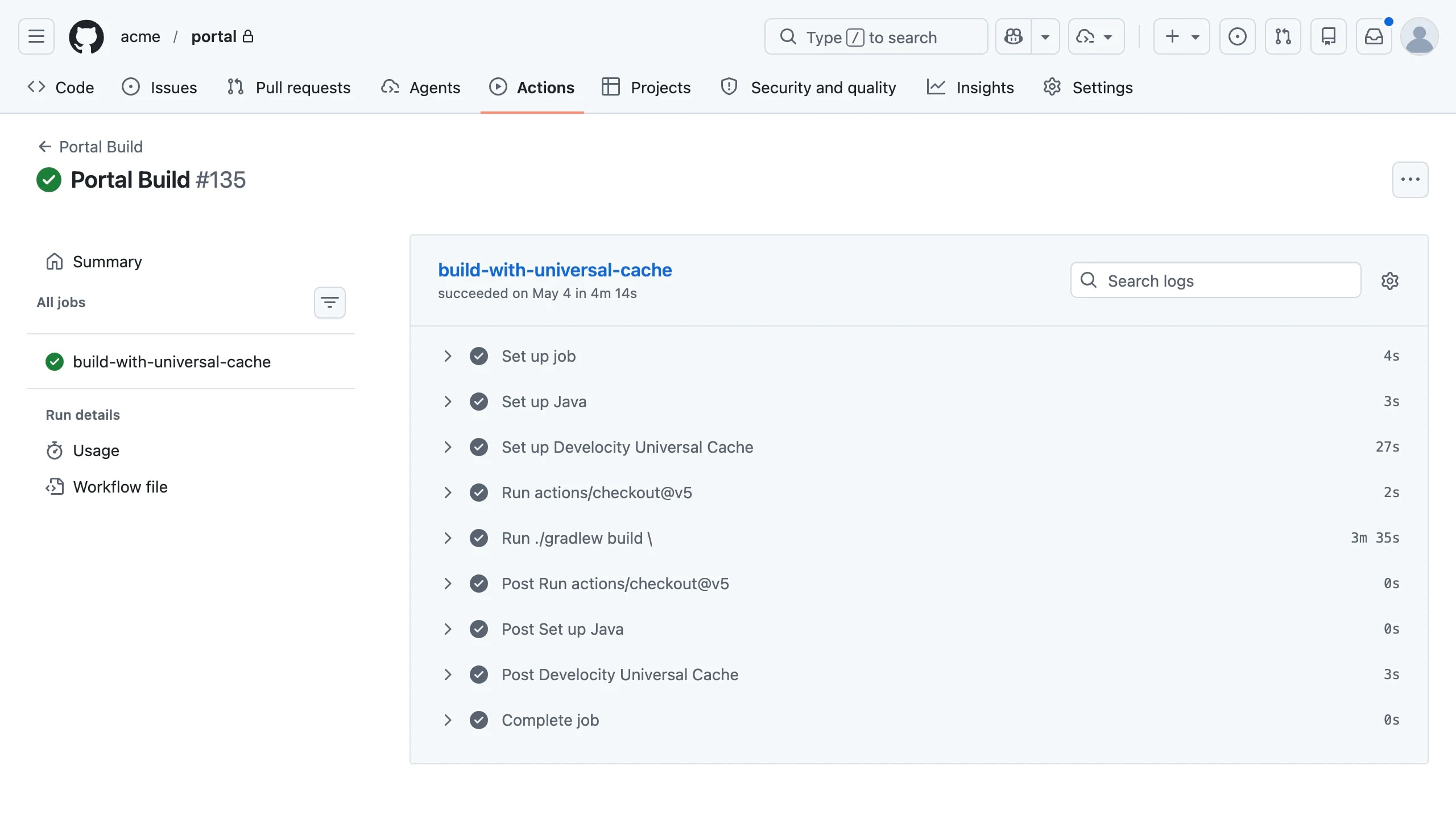
Task: Click the '27s' Develocity setup duration
Action: click(x=1387, y=447)
